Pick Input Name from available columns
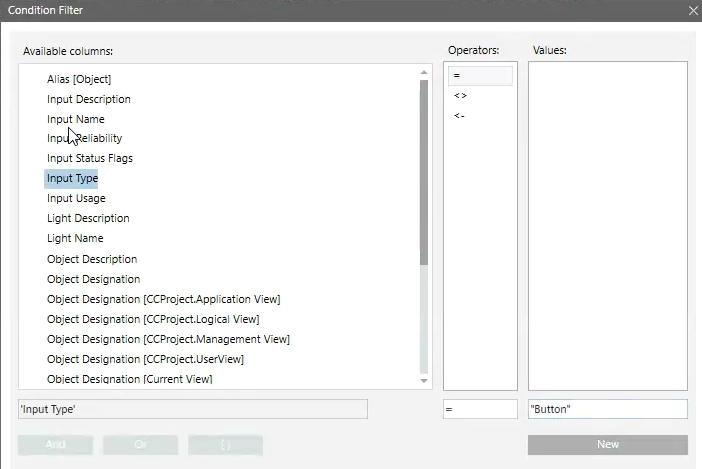This screenshot has height=469, width=702. [76, 119]
